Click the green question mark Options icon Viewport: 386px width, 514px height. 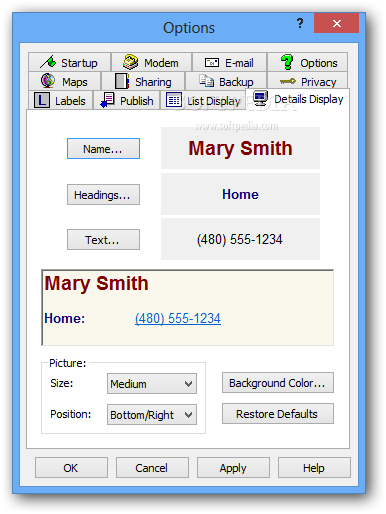pos(287,62)
